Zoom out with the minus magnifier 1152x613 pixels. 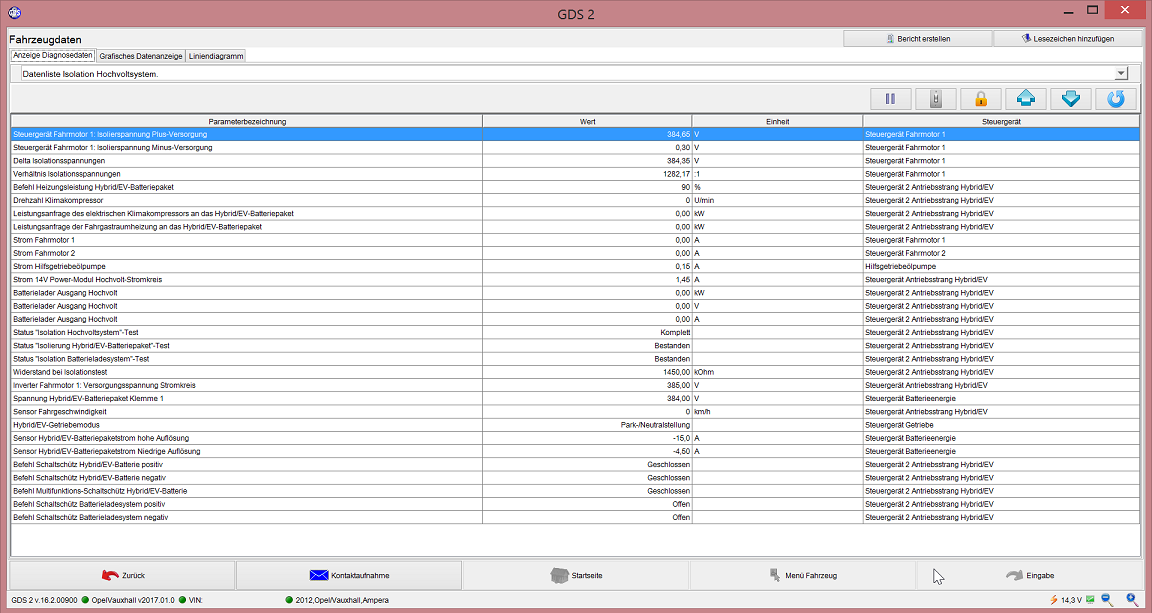(x=1107, y=600)
